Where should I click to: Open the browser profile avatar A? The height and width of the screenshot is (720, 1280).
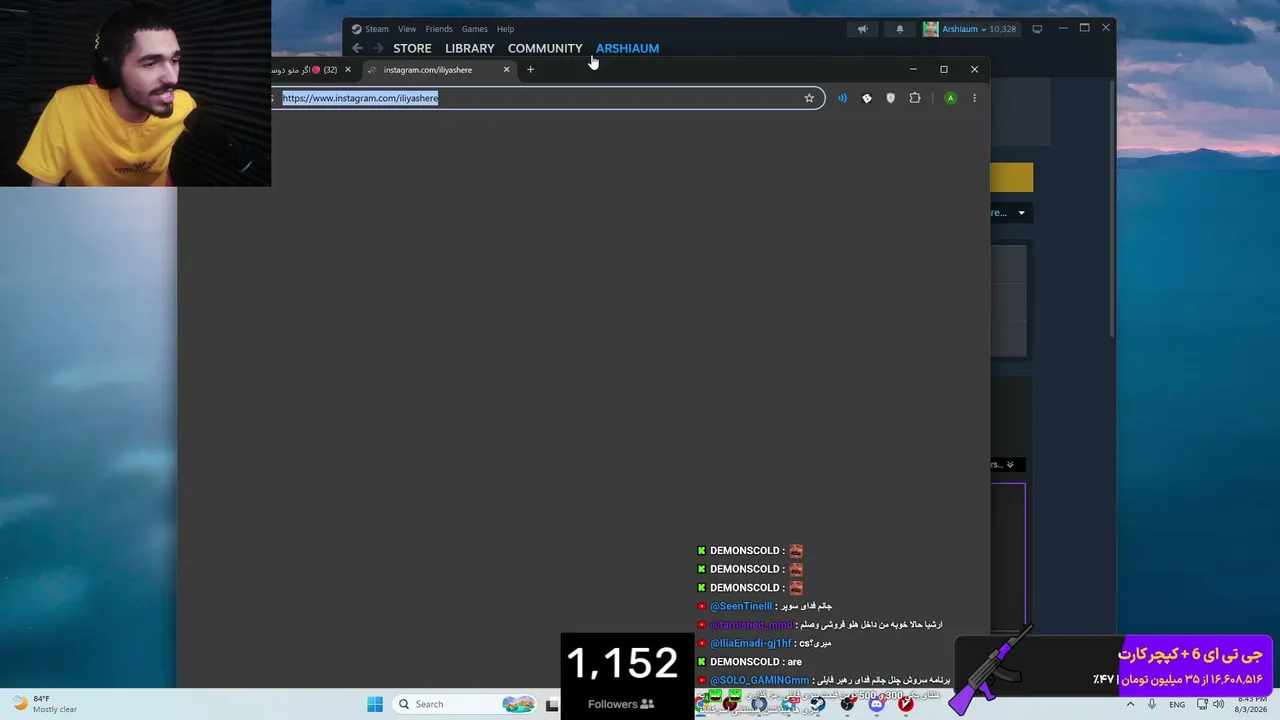(950, 98)
